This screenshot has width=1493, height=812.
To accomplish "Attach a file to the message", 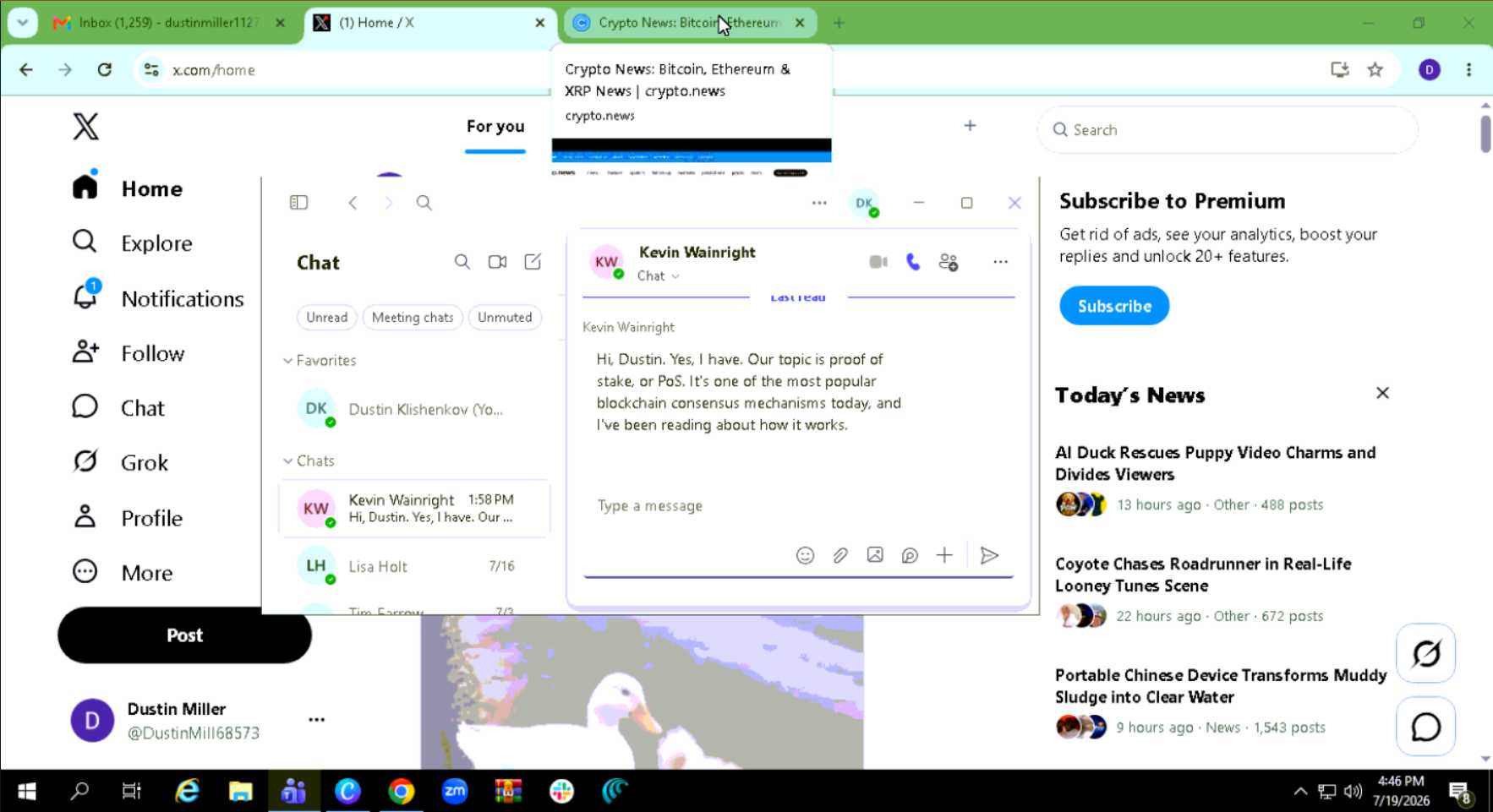I will pyautogui.click(x=839, y=555).
